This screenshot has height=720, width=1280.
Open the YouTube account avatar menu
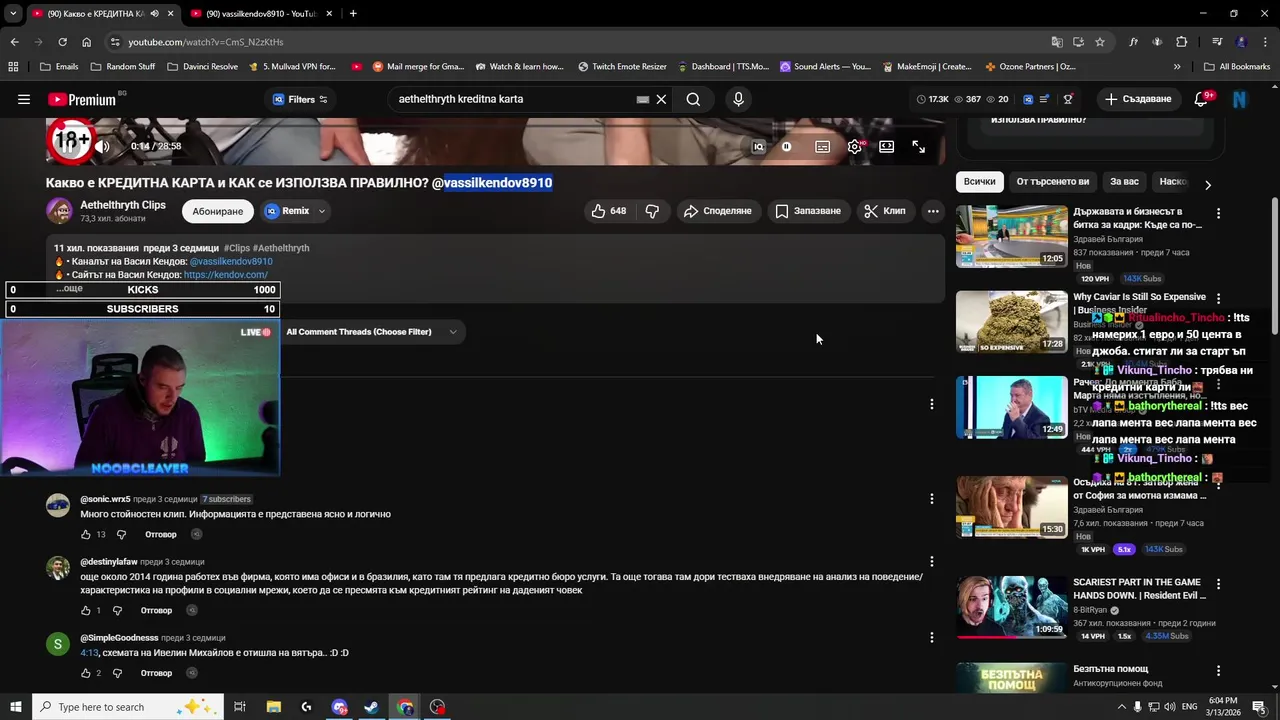1240,99
